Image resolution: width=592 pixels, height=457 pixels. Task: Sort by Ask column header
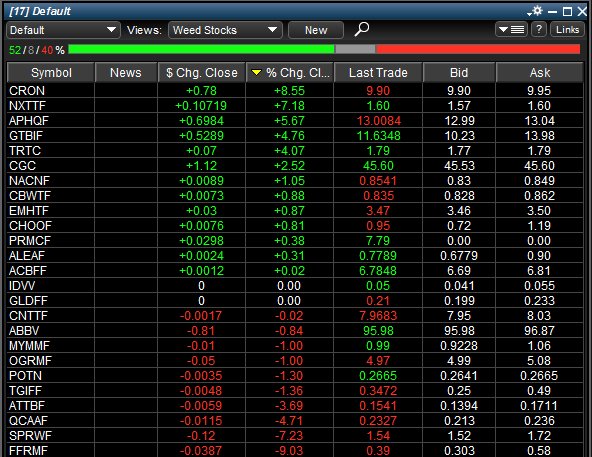(x=540, y=73)
